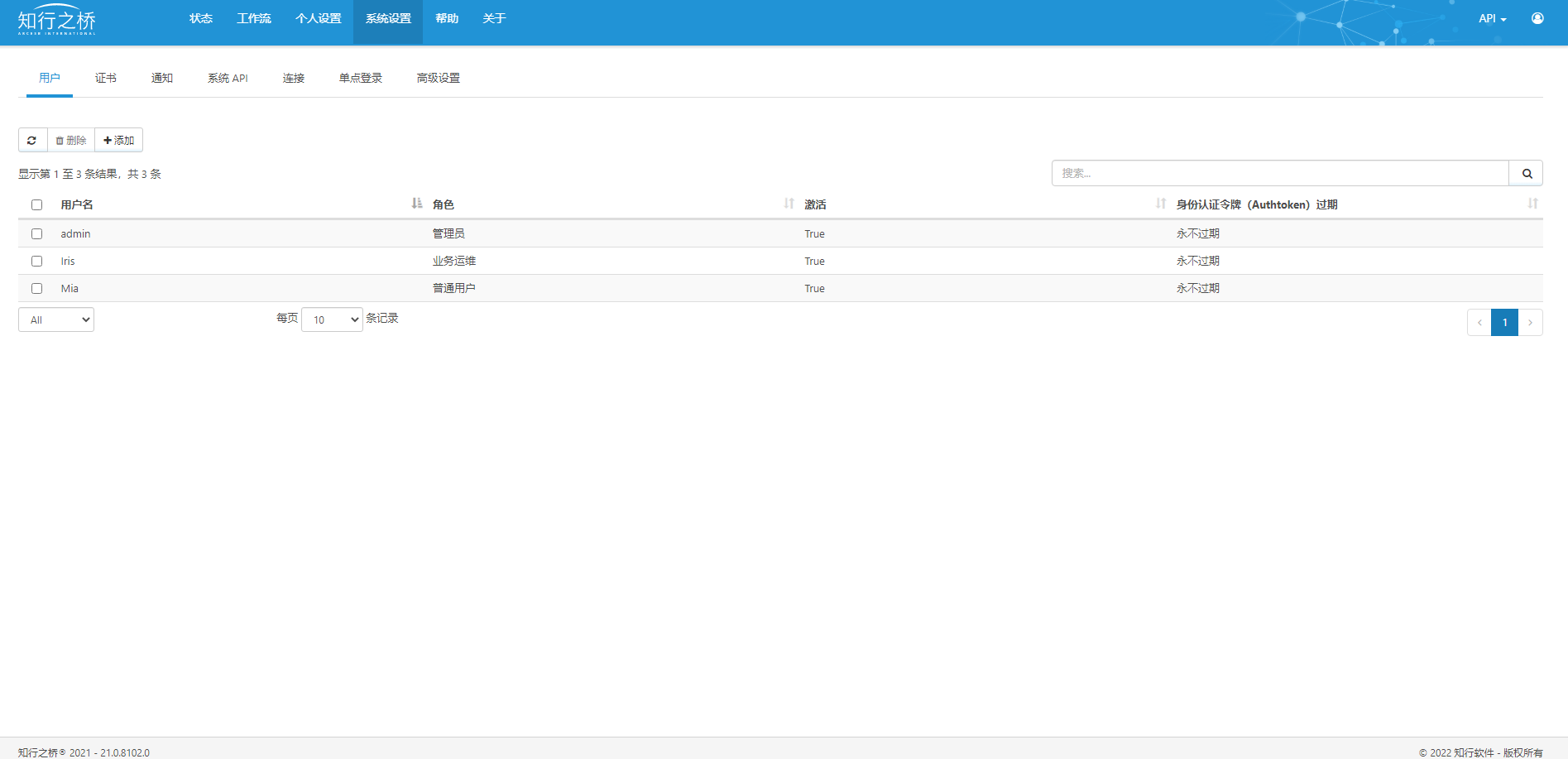Open the records-per-page 10 dropdown
This screenshot has width=1568, height=759.
(332, 319)
